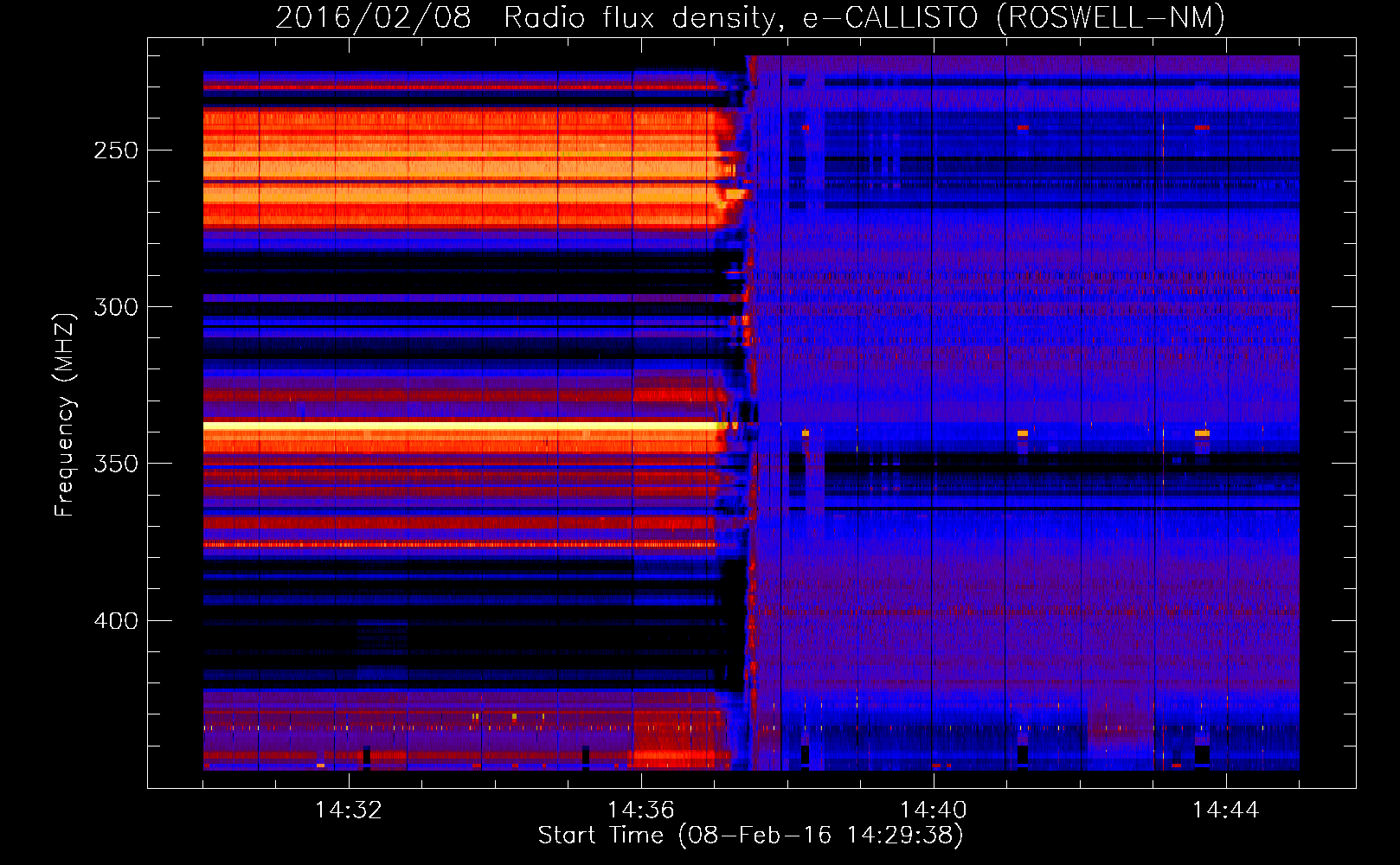Click the 14:36 time tick label
1400x865 pixels.
point(641,810)
